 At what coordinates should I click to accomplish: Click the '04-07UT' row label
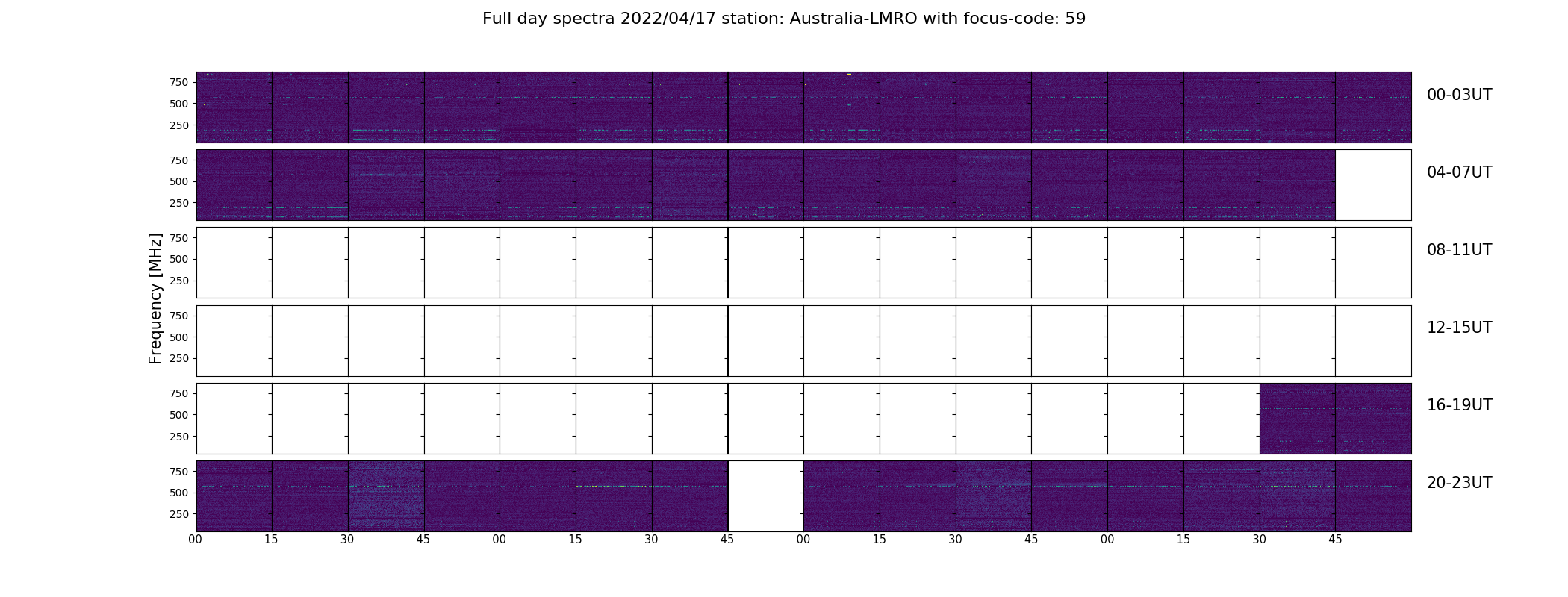pos(1459,172)
